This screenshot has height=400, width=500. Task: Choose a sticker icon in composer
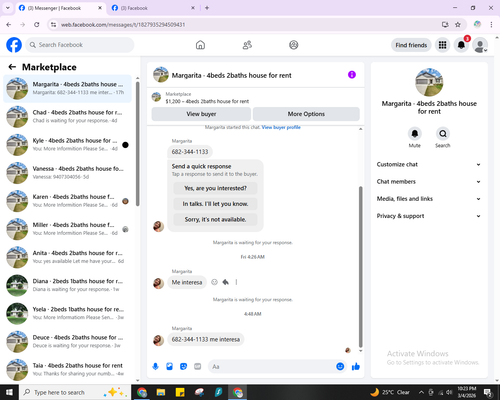(x=183, y=367)
